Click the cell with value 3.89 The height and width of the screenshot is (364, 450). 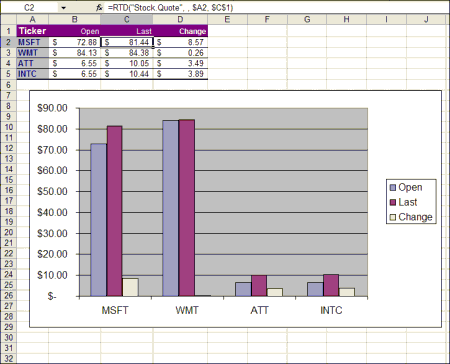[180, 74]
